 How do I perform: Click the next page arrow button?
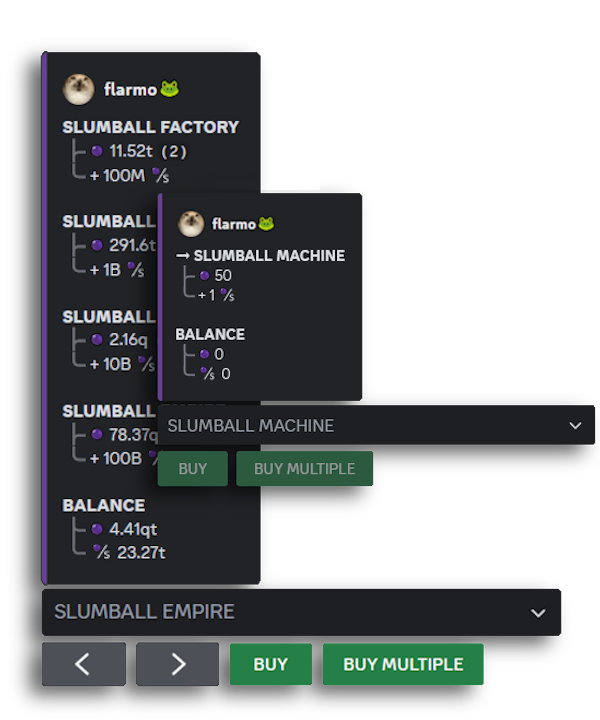pyautogui.click(x=177, y=664)
